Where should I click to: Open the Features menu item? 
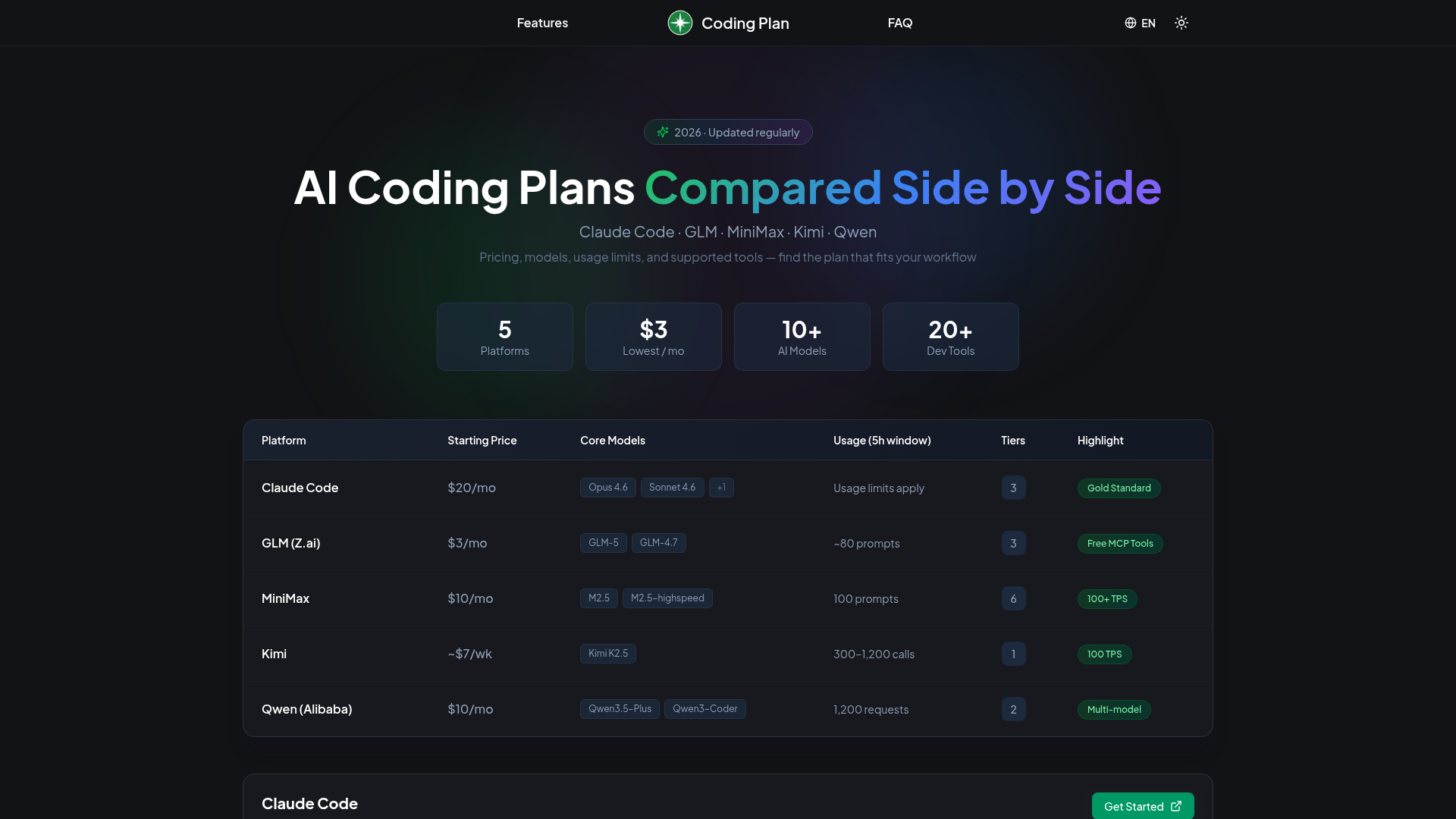[x=542, y=23]
